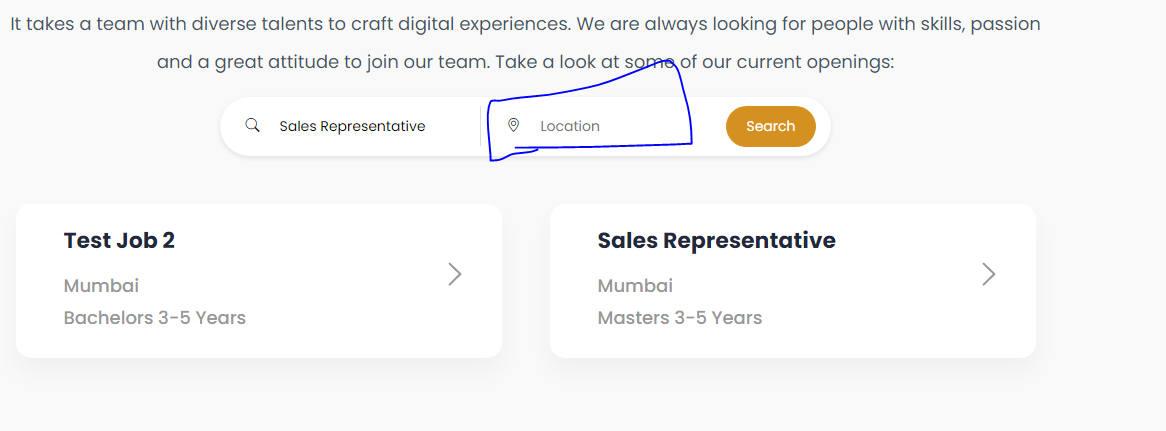Click the word "passion" in the intro
1166x431 pixels.
pyautogui.click(x=1007, y=24)
